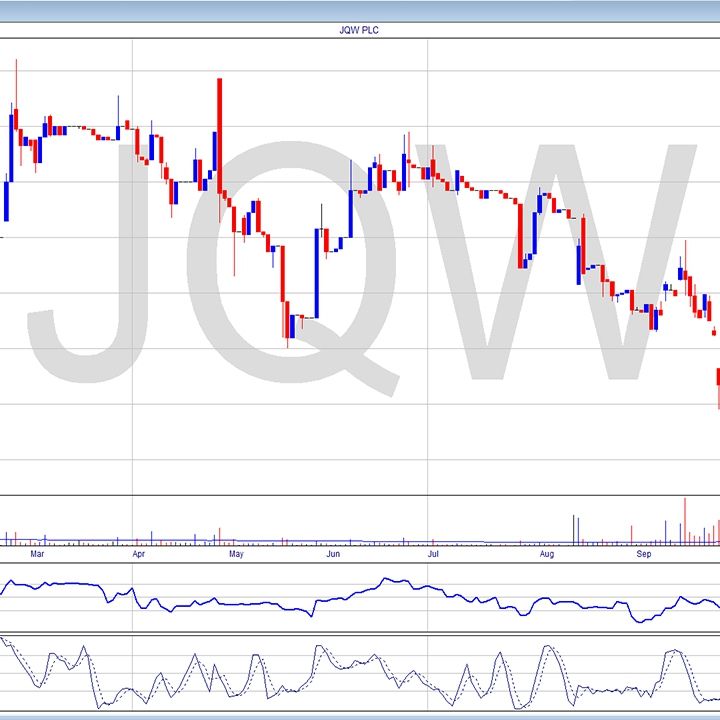Click the solid blue indicator line's late-June peak
Viewport: 720px width, 720px height.
point(392,579)
